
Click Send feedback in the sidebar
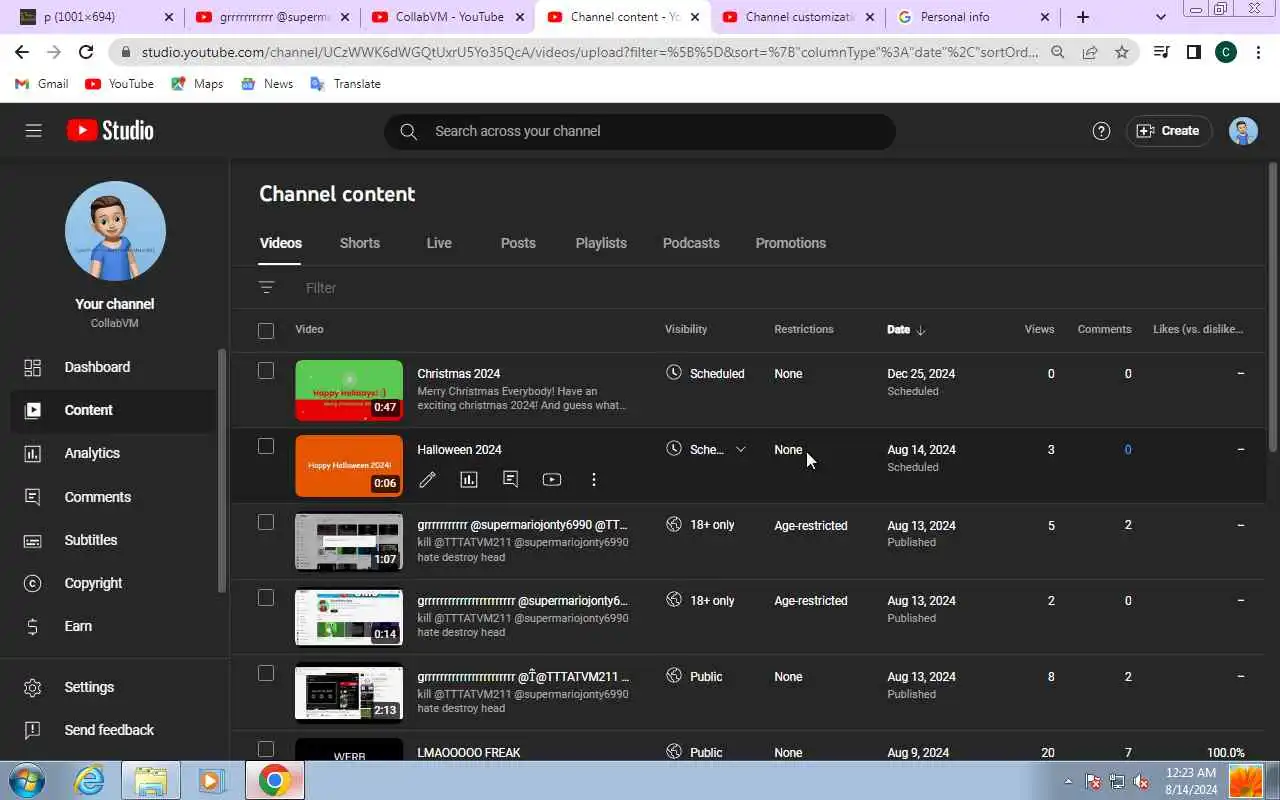coord(115,730)
